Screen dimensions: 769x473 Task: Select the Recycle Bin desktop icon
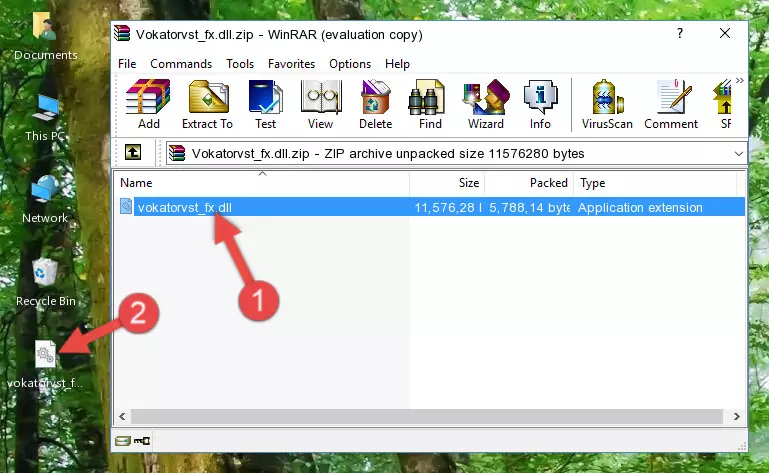45,283
